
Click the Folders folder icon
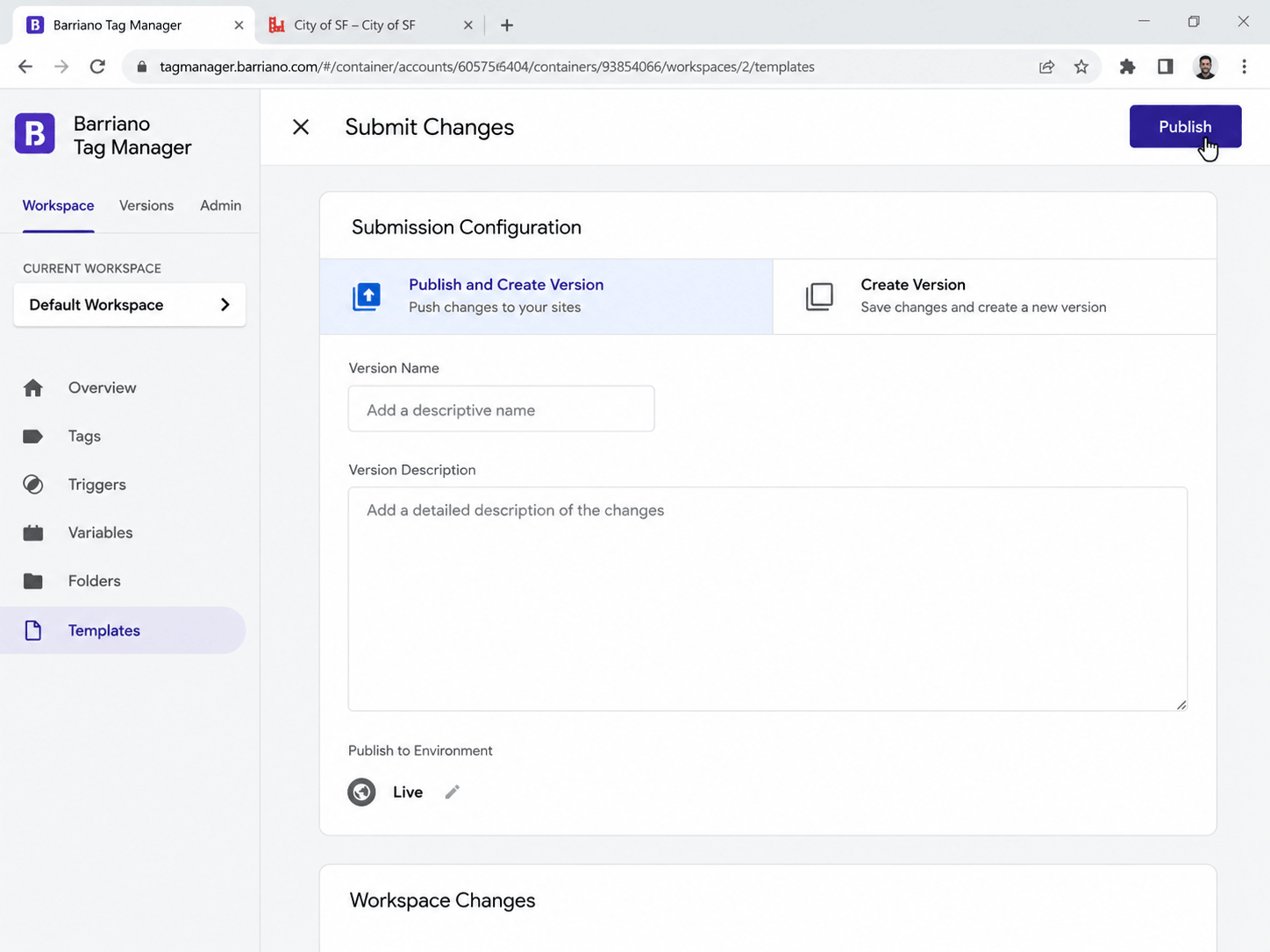[x=33, y=580]
